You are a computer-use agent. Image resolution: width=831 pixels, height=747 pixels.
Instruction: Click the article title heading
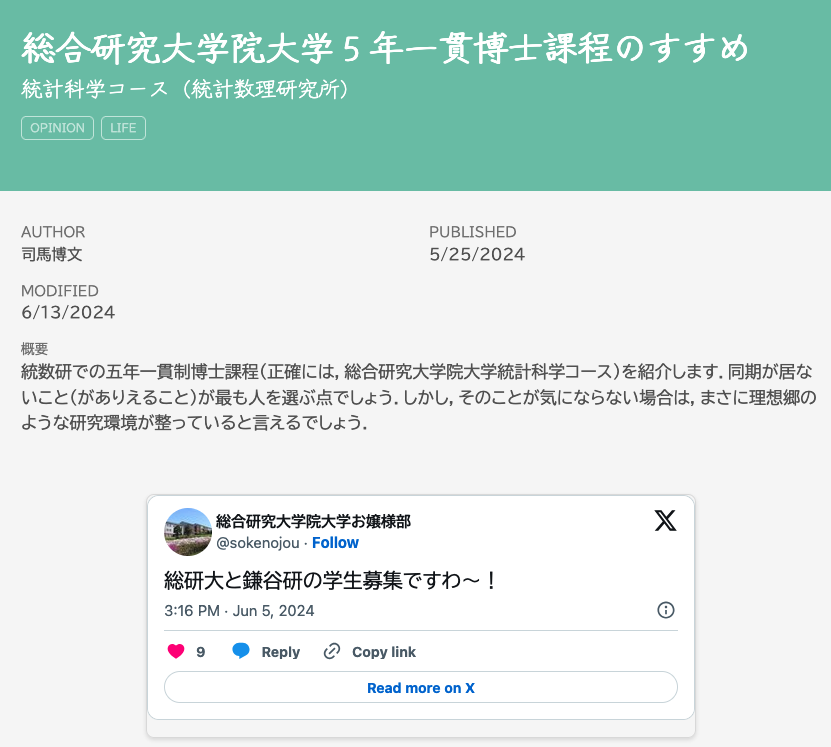[385, 48]
